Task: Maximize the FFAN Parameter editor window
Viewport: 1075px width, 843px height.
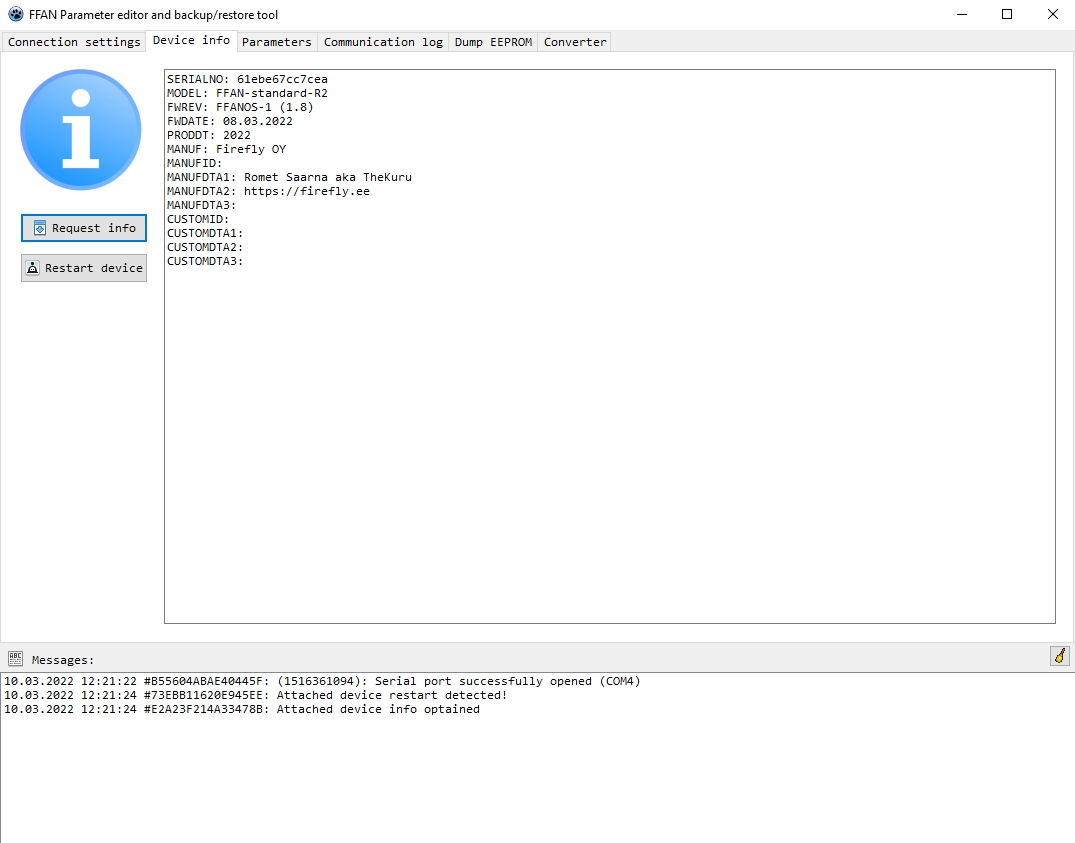Action: [x=1007, y=15]
